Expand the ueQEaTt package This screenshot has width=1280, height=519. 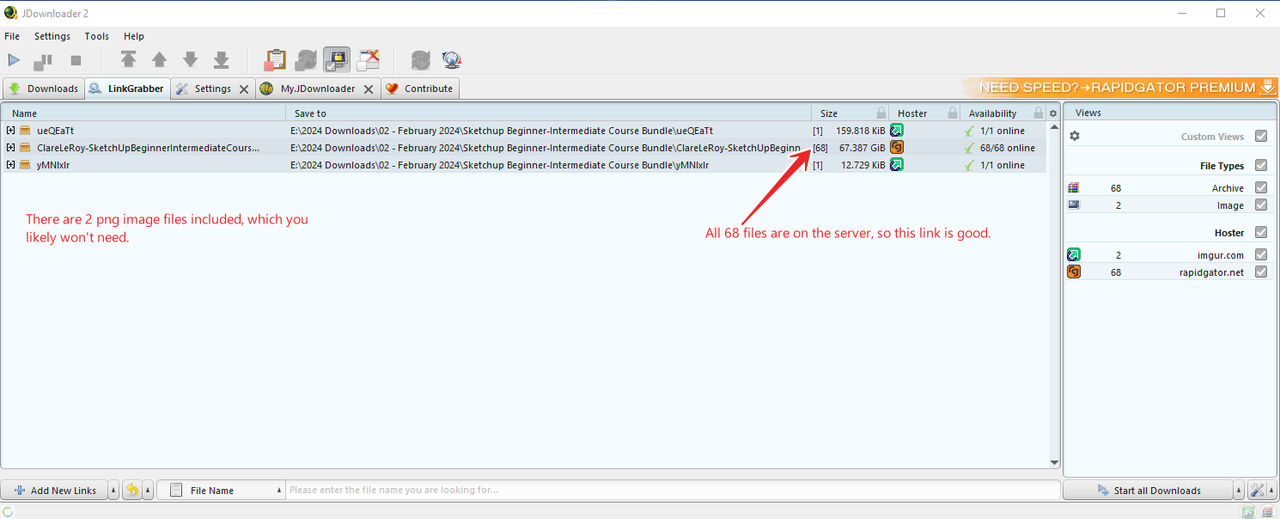[x=11, y=130]
